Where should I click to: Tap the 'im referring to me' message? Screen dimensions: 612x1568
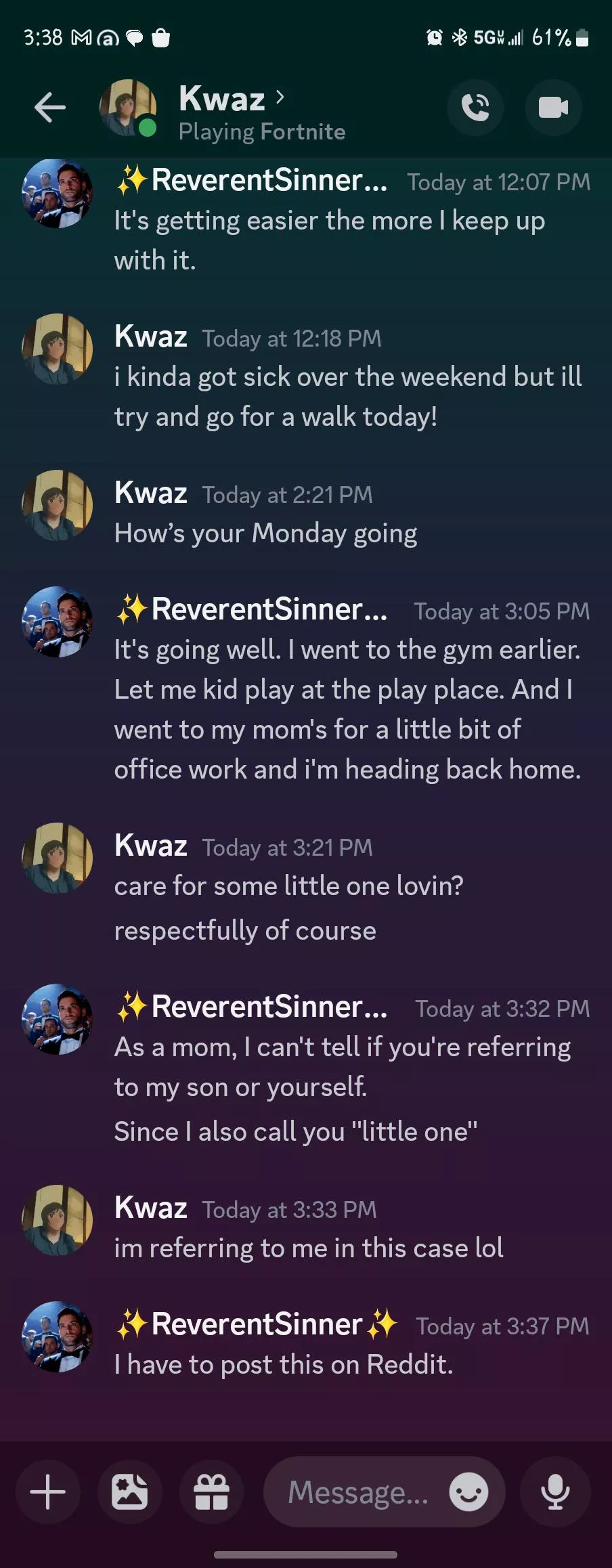pyautogui.click(x=309, y=1248)
